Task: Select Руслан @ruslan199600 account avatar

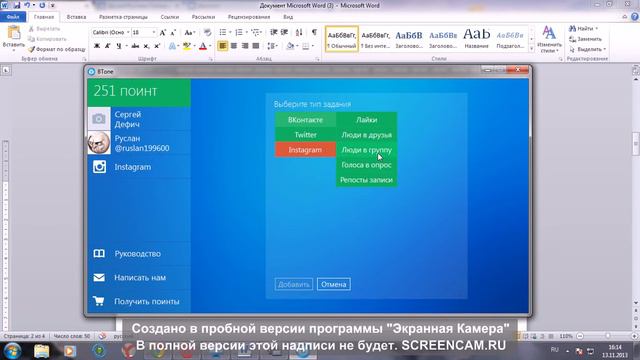Action: (x=99, y=143)
